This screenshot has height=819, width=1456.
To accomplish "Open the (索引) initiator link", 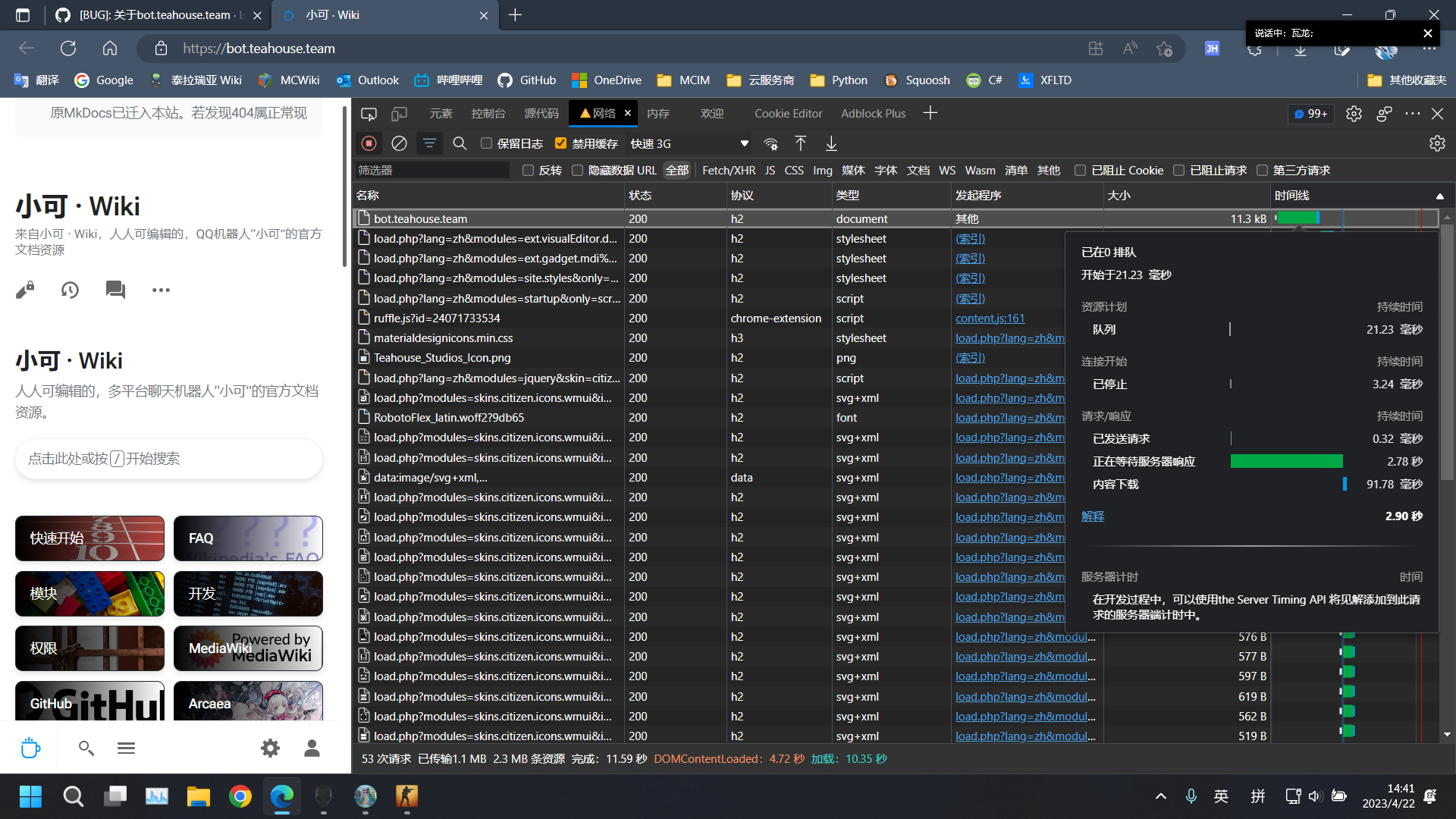I will click(970, 238).
